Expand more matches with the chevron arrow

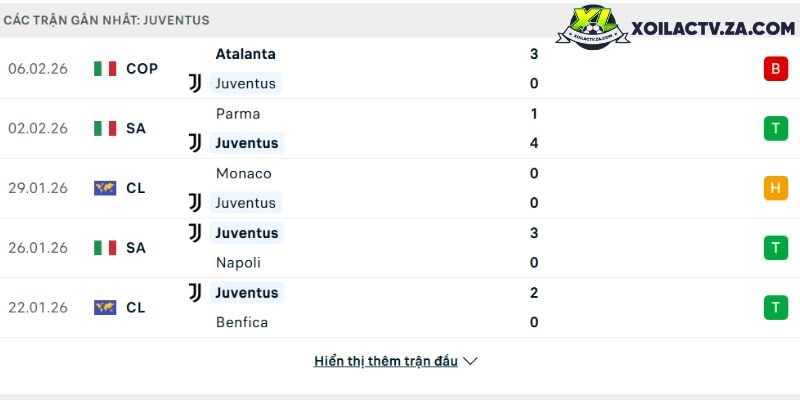(x=471, y=361)
